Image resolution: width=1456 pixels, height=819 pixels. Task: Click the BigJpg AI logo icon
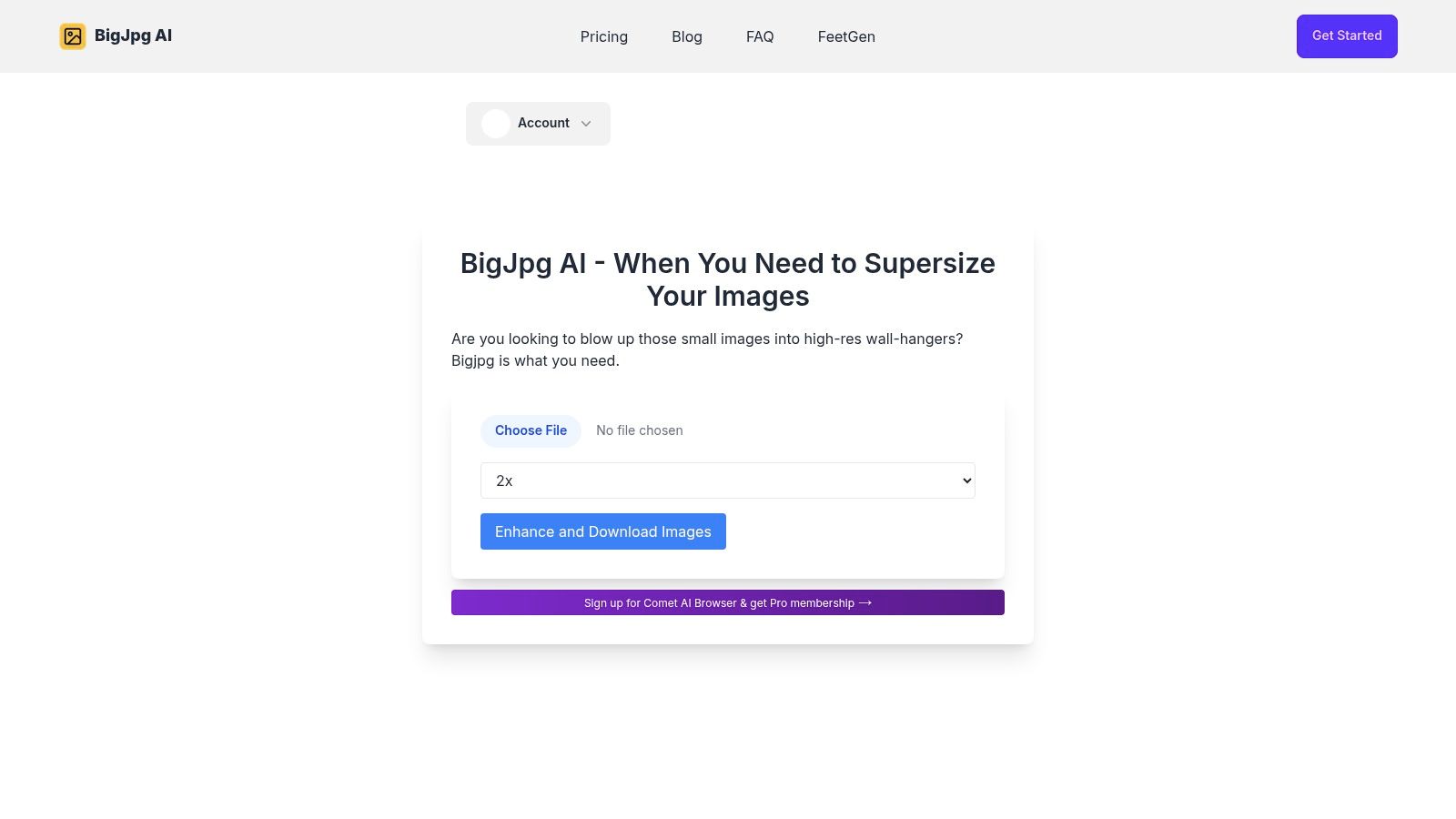click(73, 36)
